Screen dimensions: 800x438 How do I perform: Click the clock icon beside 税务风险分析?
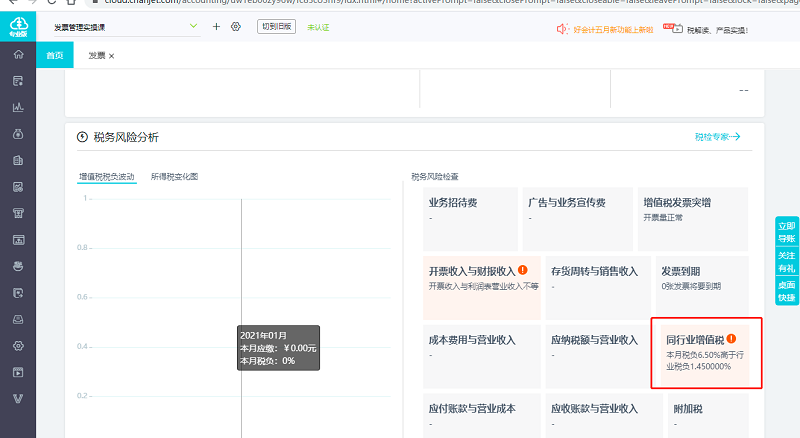[x=82, y=137]
